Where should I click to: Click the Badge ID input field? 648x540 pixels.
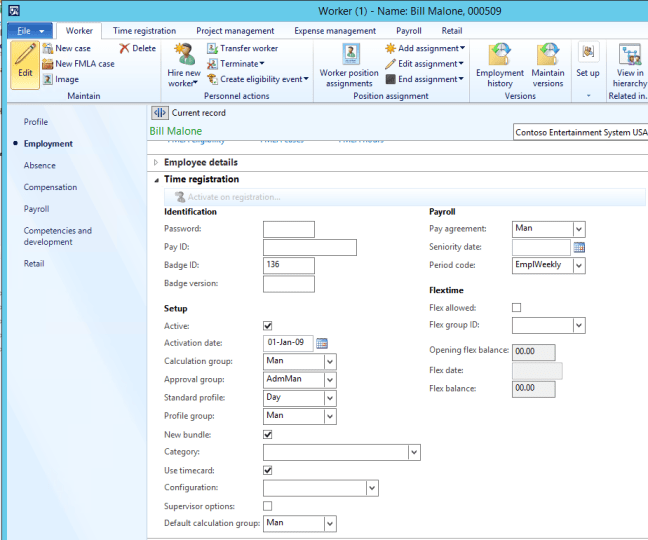(288, 265)
